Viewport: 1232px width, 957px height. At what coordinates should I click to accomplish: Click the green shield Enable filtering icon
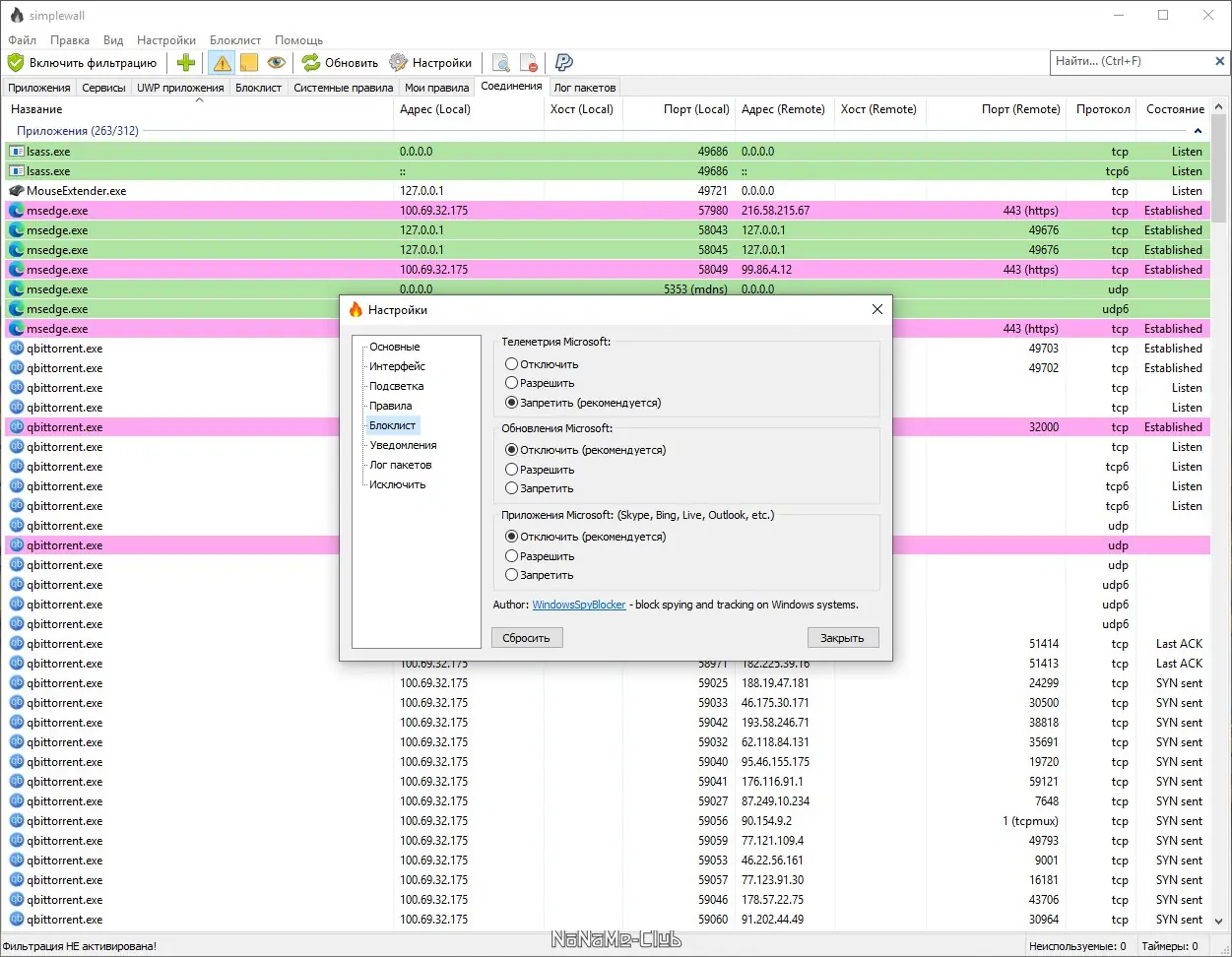16,62
